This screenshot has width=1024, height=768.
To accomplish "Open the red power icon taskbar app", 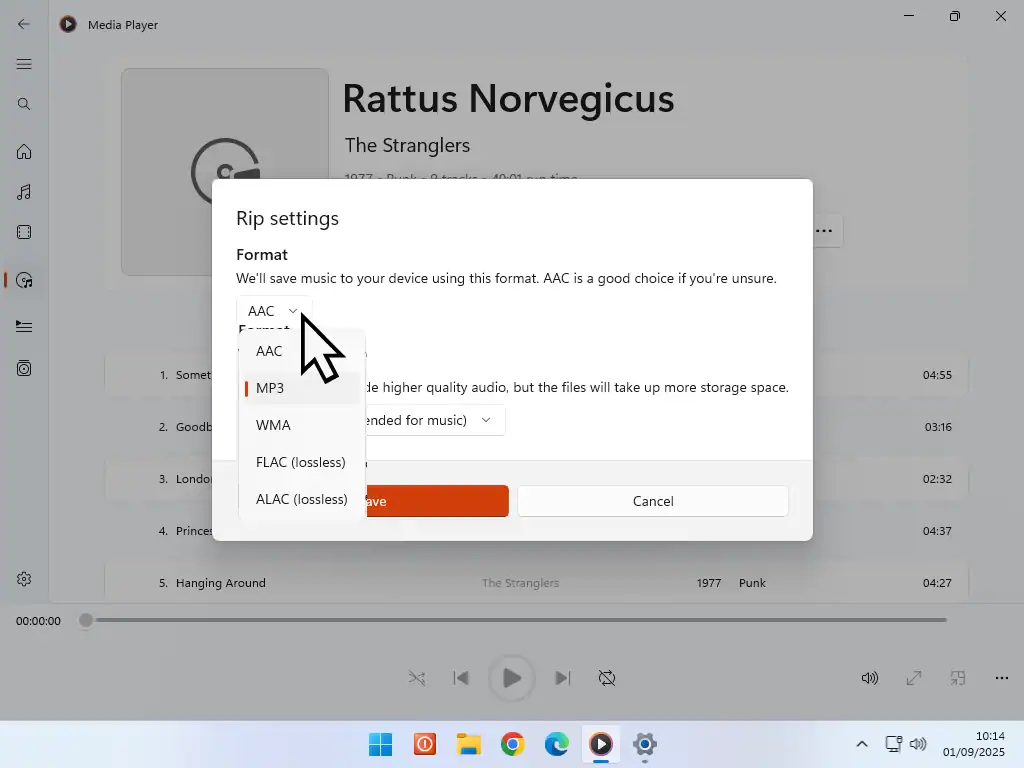I will (x=424, y=744).
